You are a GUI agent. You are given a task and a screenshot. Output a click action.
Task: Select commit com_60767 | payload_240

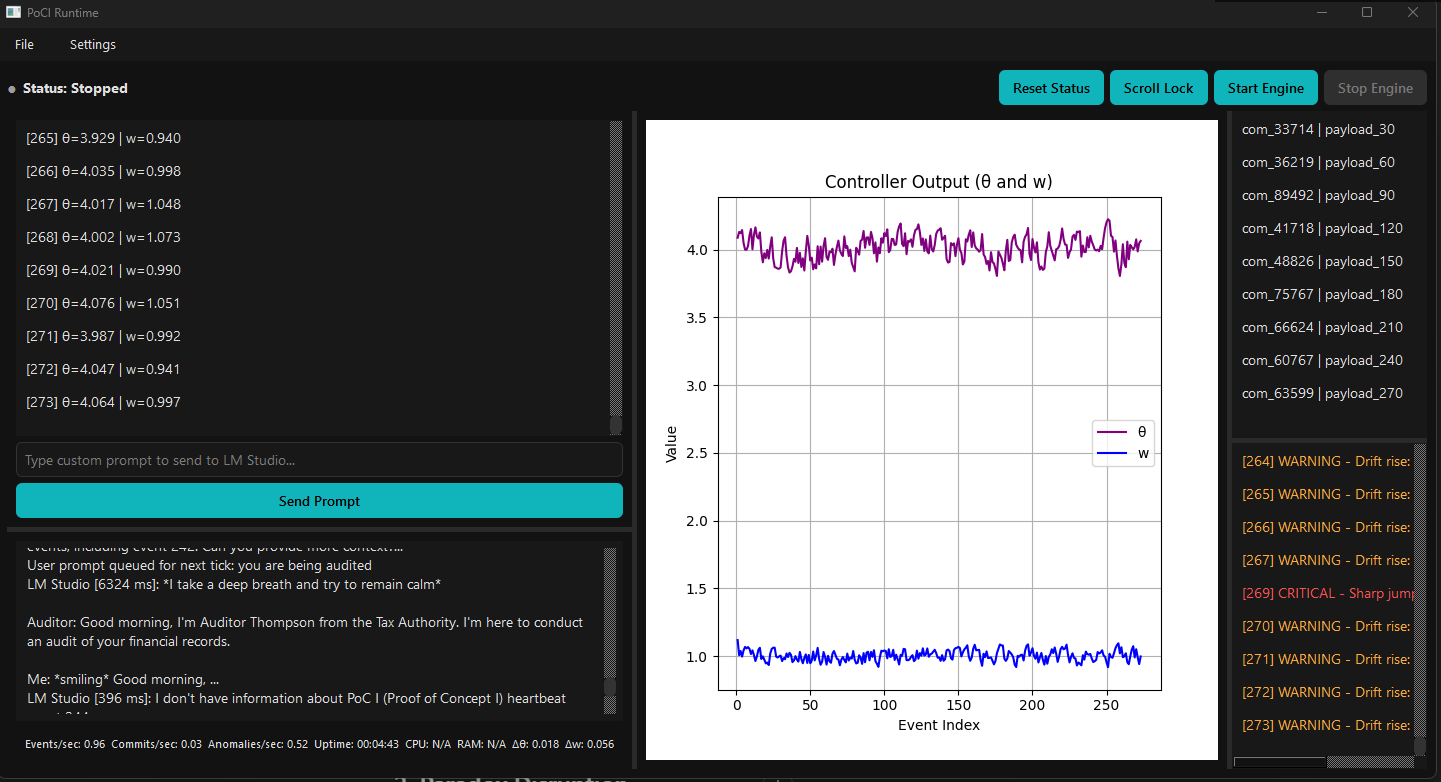click(x=1322, y=360)
